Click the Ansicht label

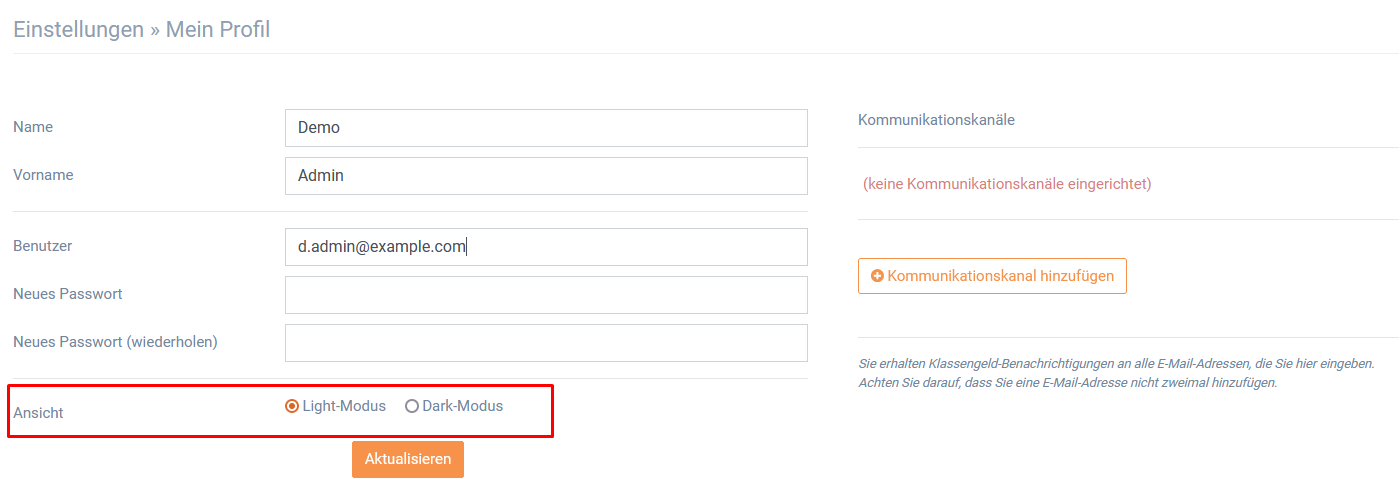(x=38, y=412)
